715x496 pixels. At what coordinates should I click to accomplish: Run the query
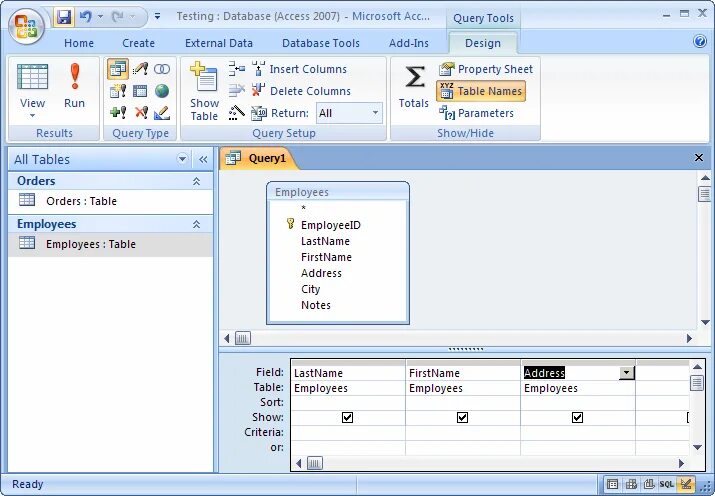74,87
